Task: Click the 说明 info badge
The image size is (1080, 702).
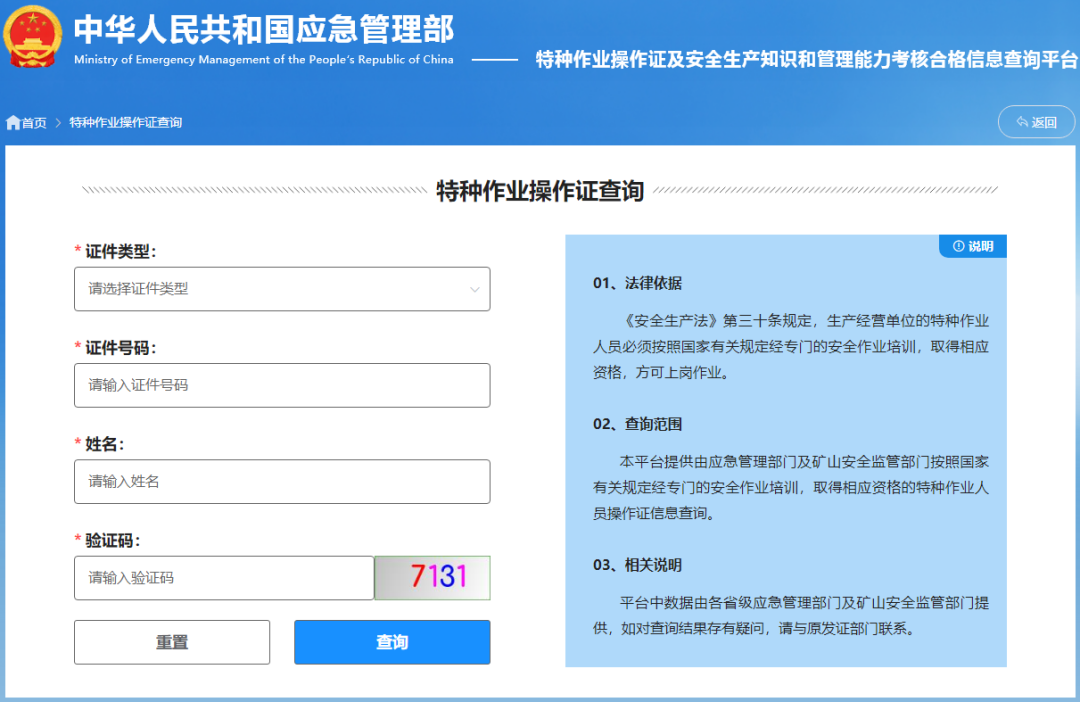Action: tap(972, 245)
